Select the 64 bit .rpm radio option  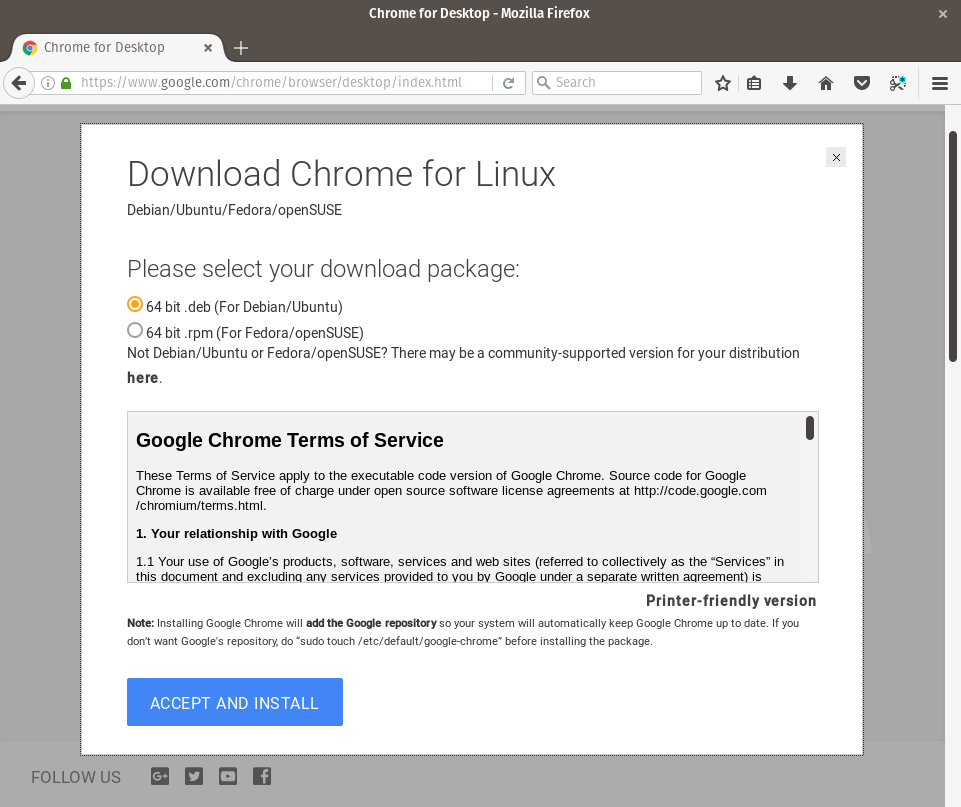coord(135,330)
